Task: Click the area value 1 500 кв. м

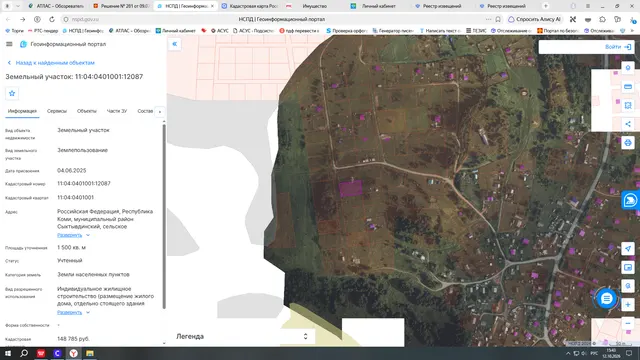Action: coord(71,248)
